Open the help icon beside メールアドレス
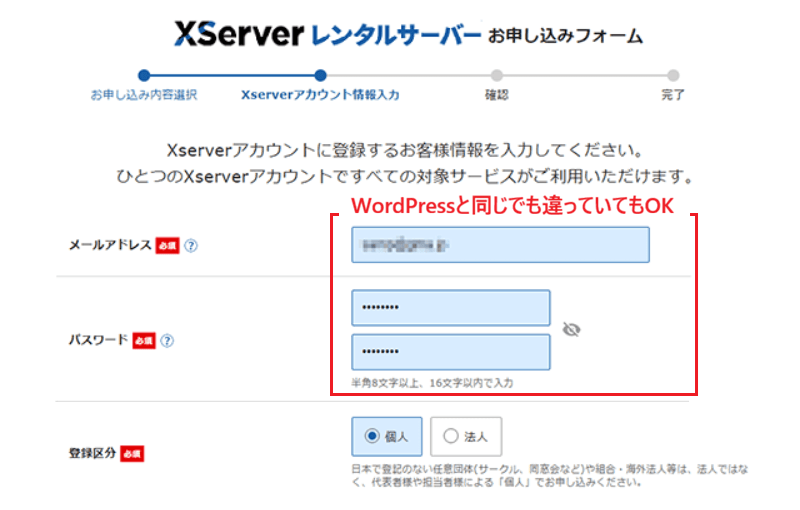800x510 pixels. [190, 246]
